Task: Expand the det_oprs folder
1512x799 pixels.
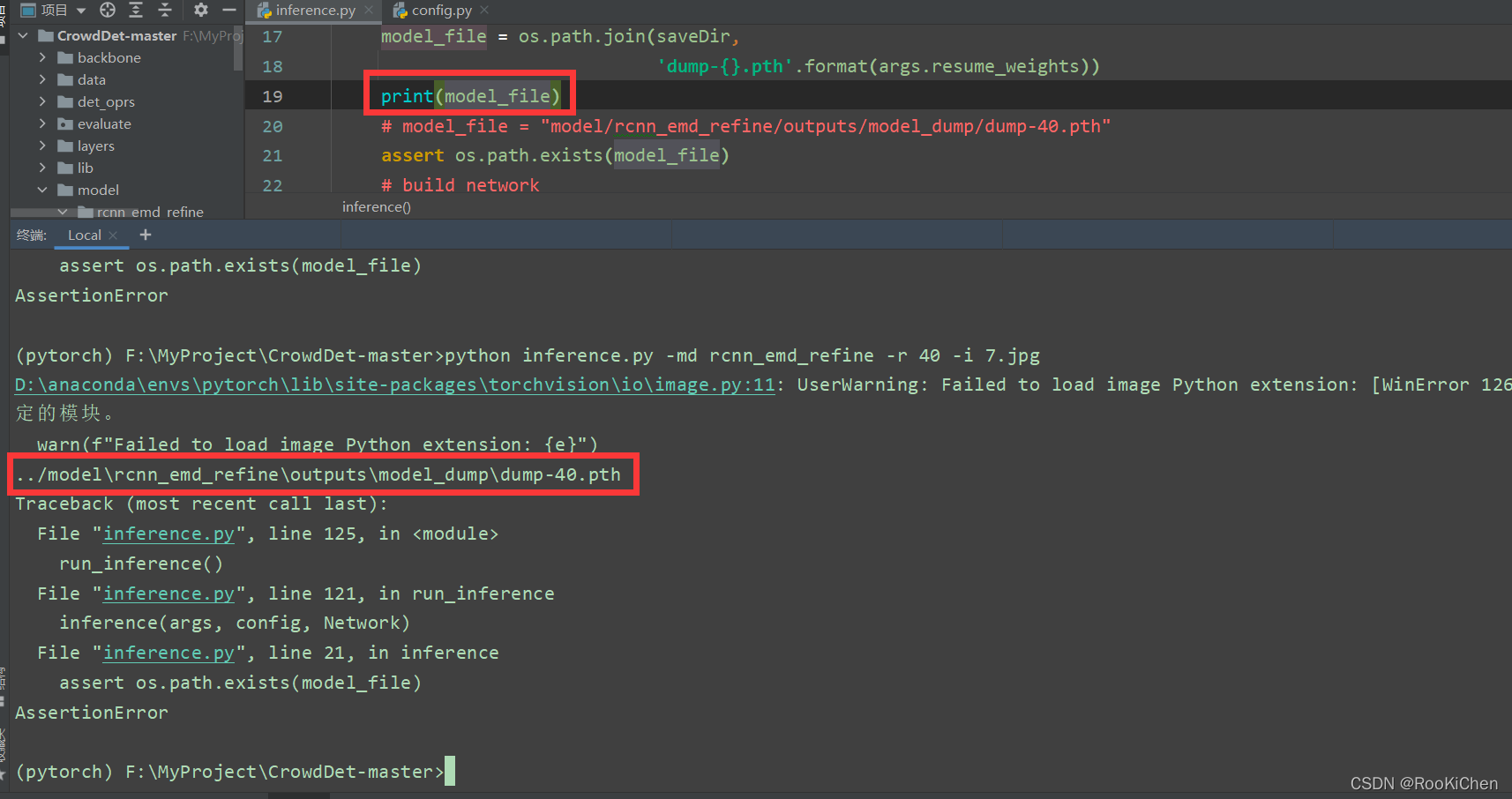Action: (x=42, y=101)
